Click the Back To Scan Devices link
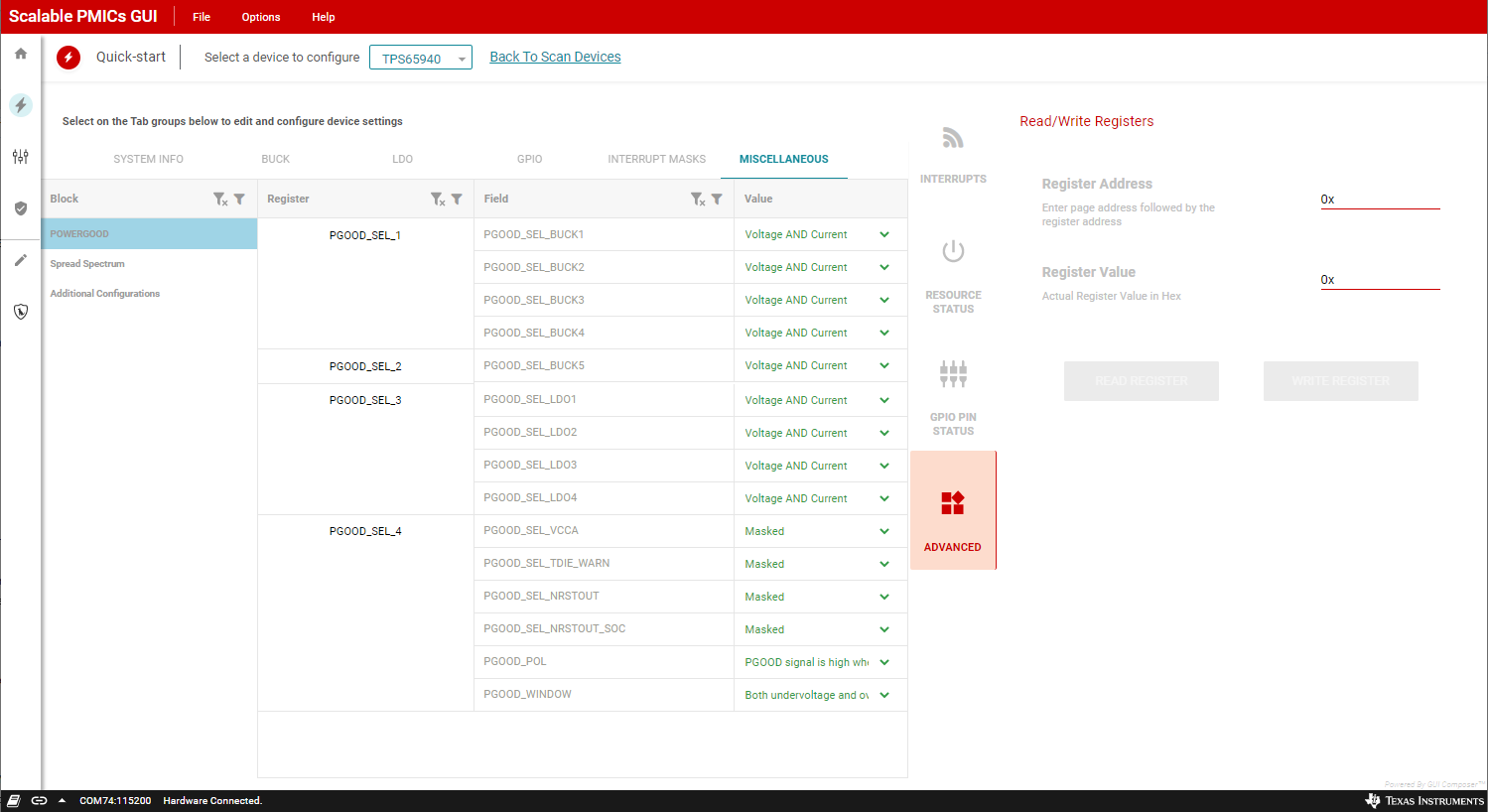The image size is (1488, 812). point(555,57)
